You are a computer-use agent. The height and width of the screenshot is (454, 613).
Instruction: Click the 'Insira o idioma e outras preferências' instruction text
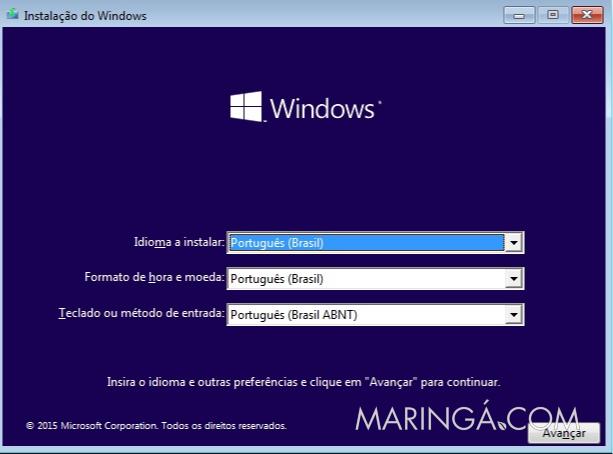[303, 382]
